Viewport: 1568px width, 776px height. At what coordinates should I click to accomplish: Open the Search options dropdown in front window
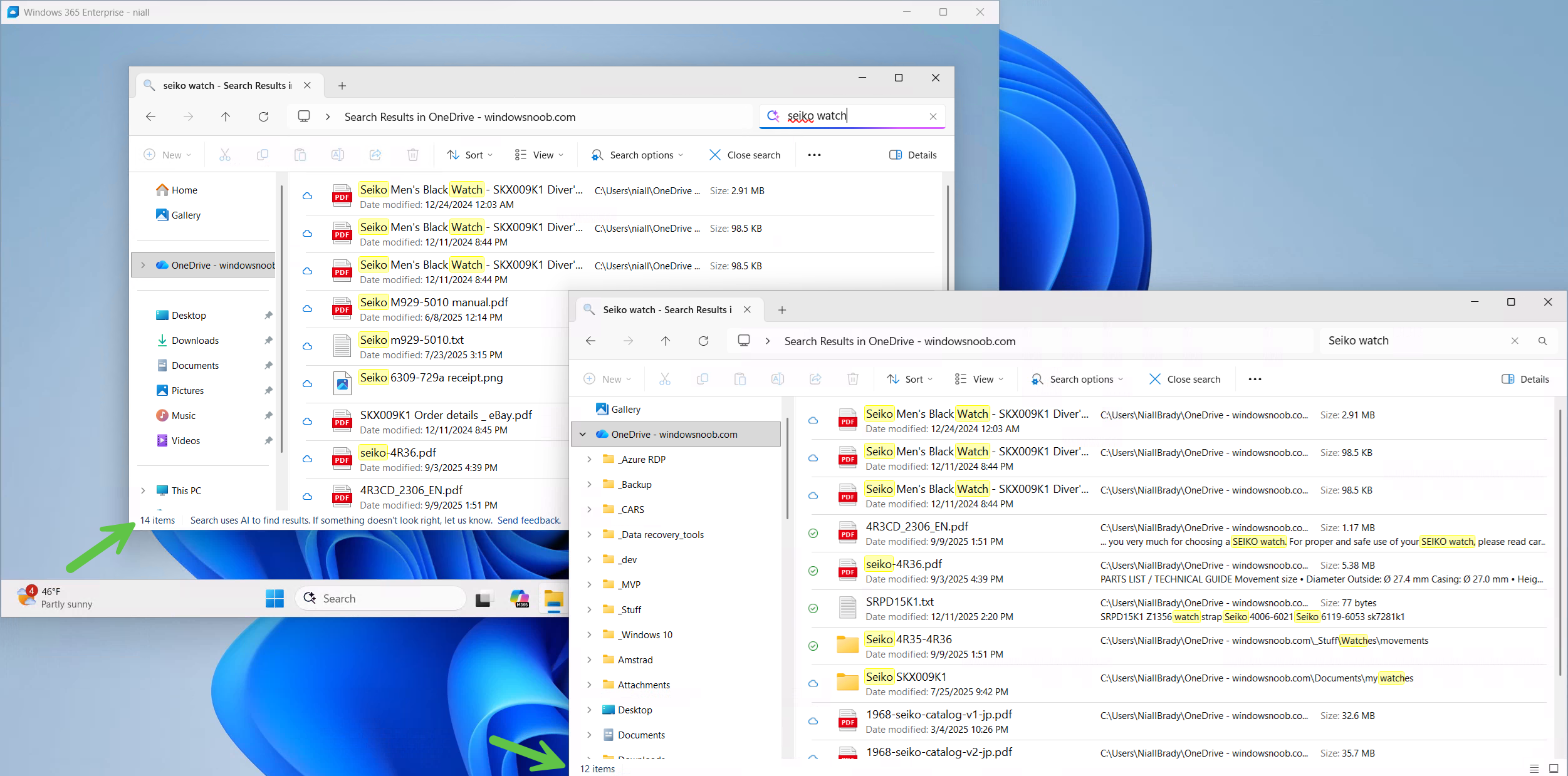[x=1077, y=380]
